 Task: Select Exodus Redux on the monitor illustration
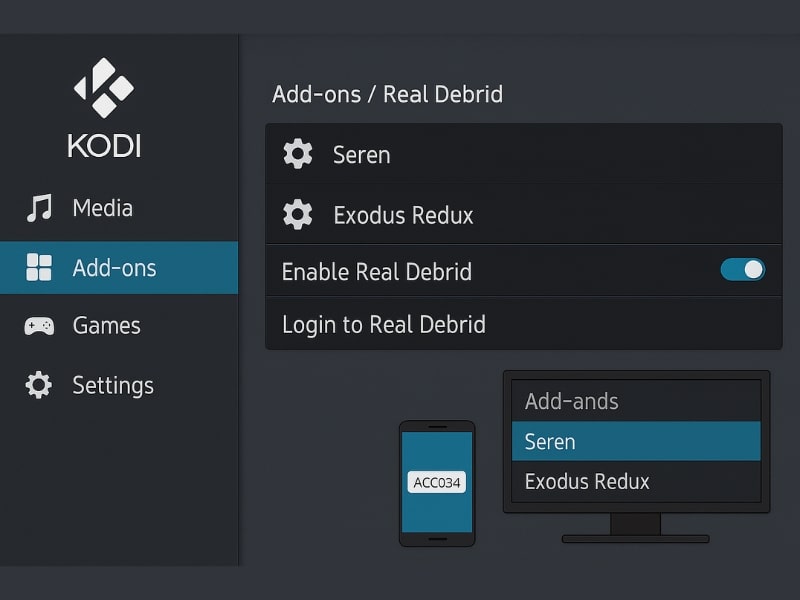click(636, 481)
